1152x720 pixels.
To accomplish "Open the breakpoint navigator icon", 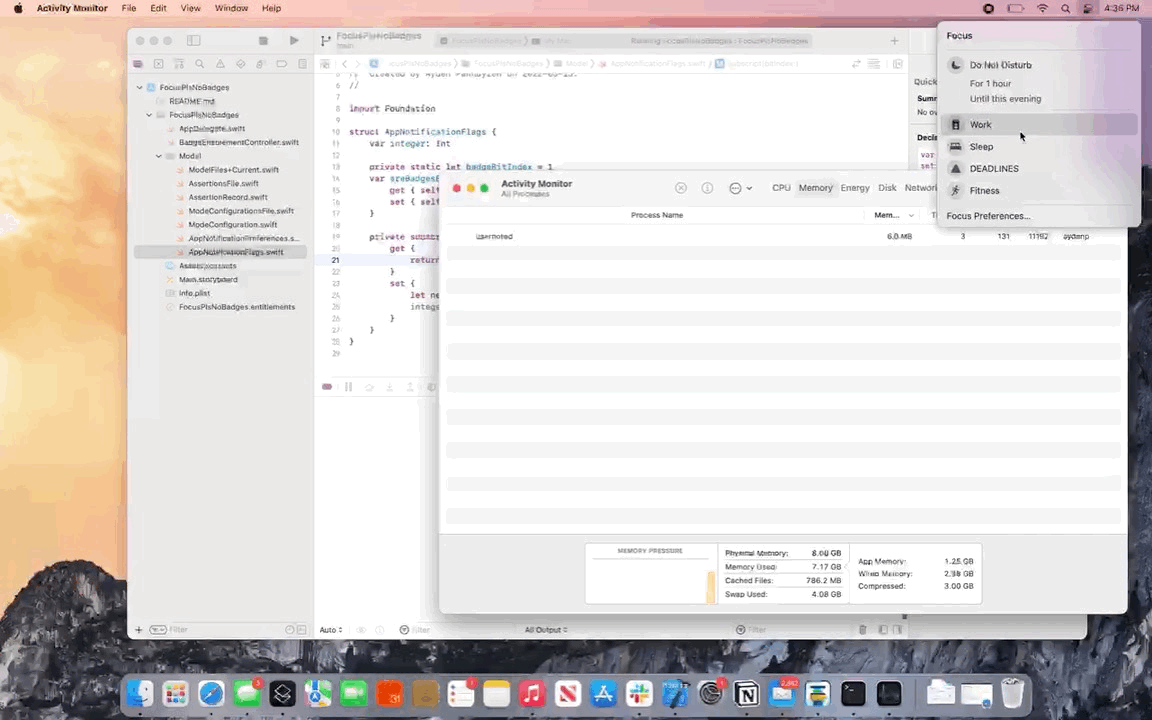I will 281,64.
